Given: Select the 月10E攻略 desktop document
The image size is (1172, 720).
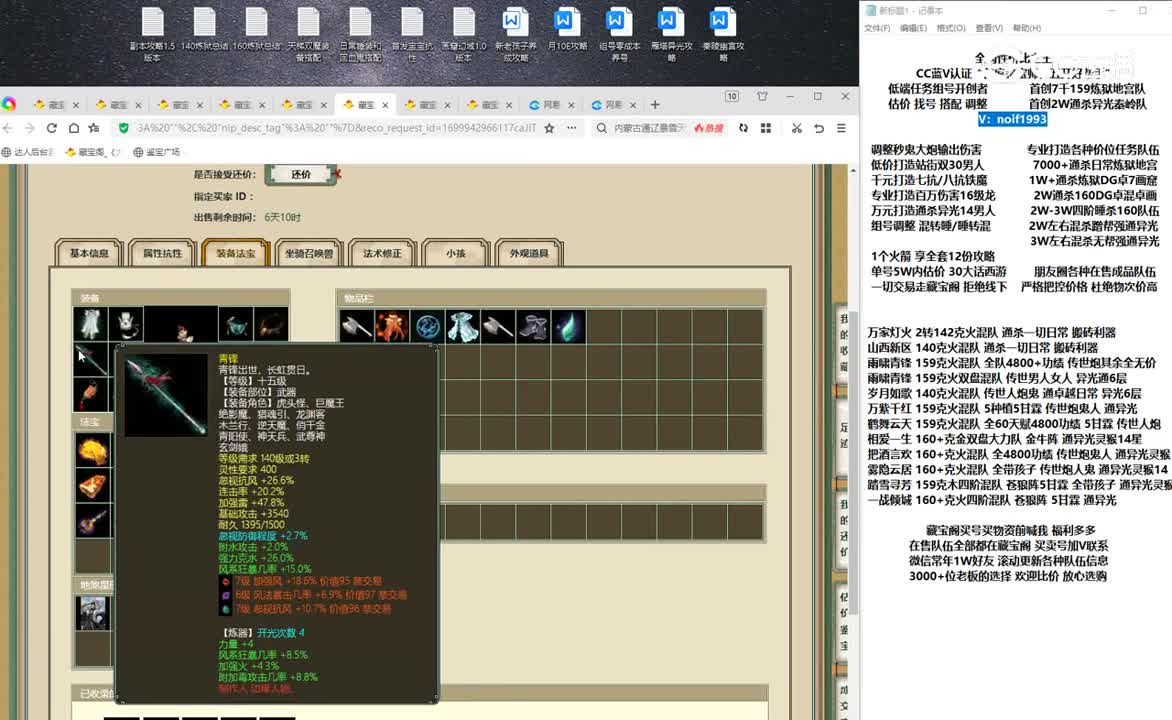Looking at the screenshot, I should click(567, 30).
